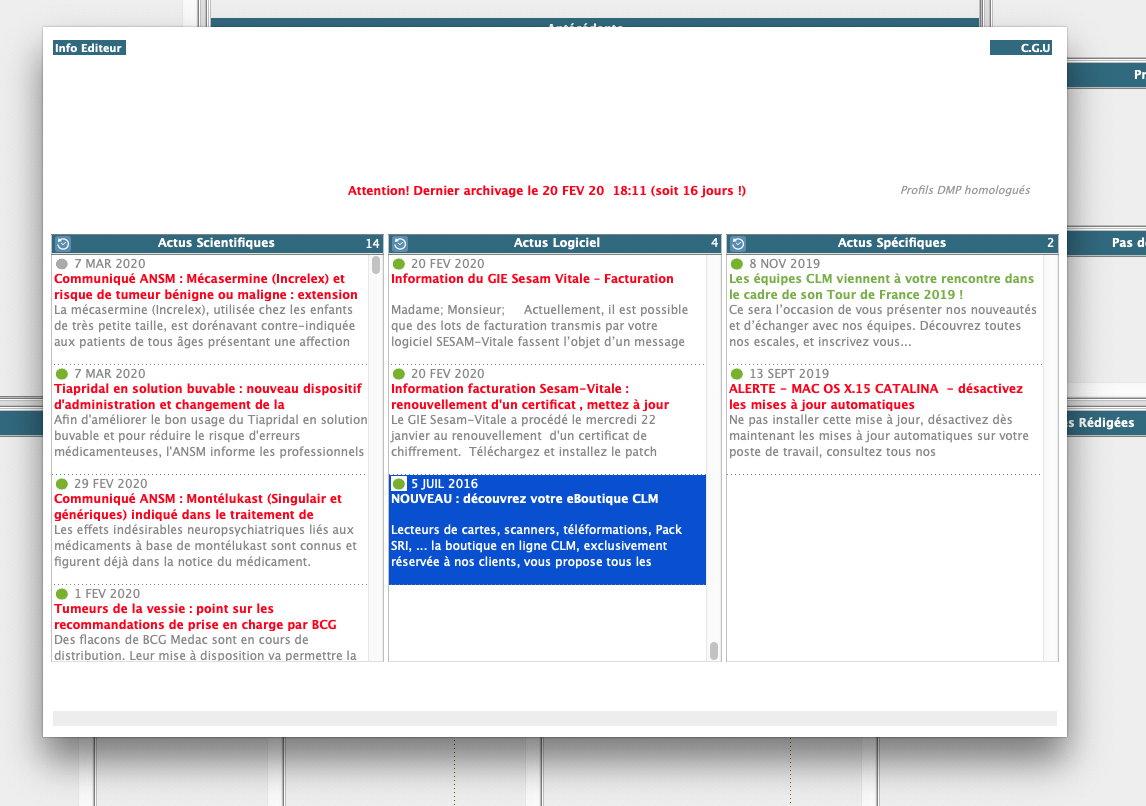Click Lecteurs de cartes, scanners description text
Viewport: 1146px width, 806px height.
pos(536,546)
